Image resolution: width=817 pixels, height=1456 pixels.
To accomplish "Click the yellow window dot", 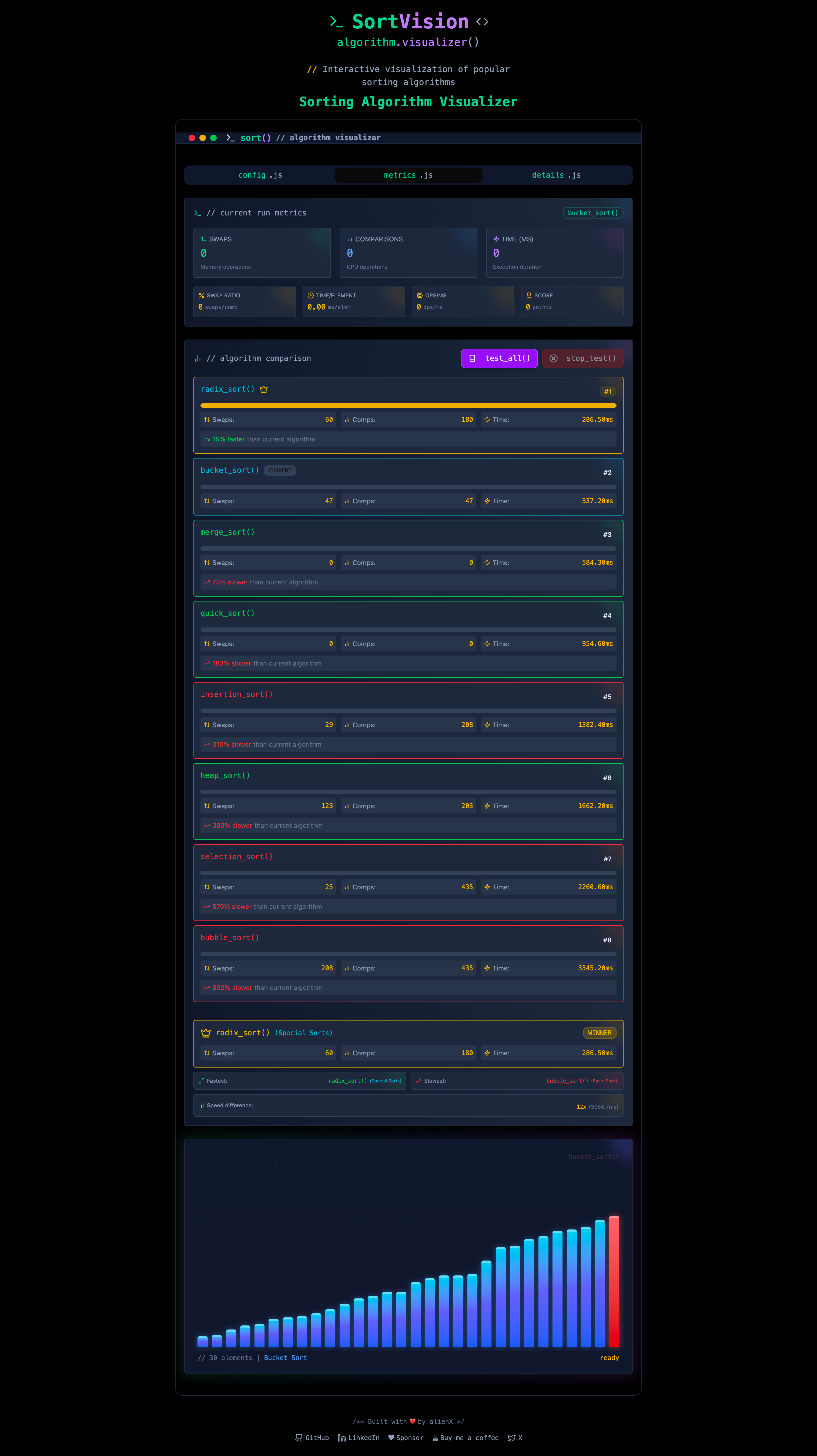I will pos(202,138).
